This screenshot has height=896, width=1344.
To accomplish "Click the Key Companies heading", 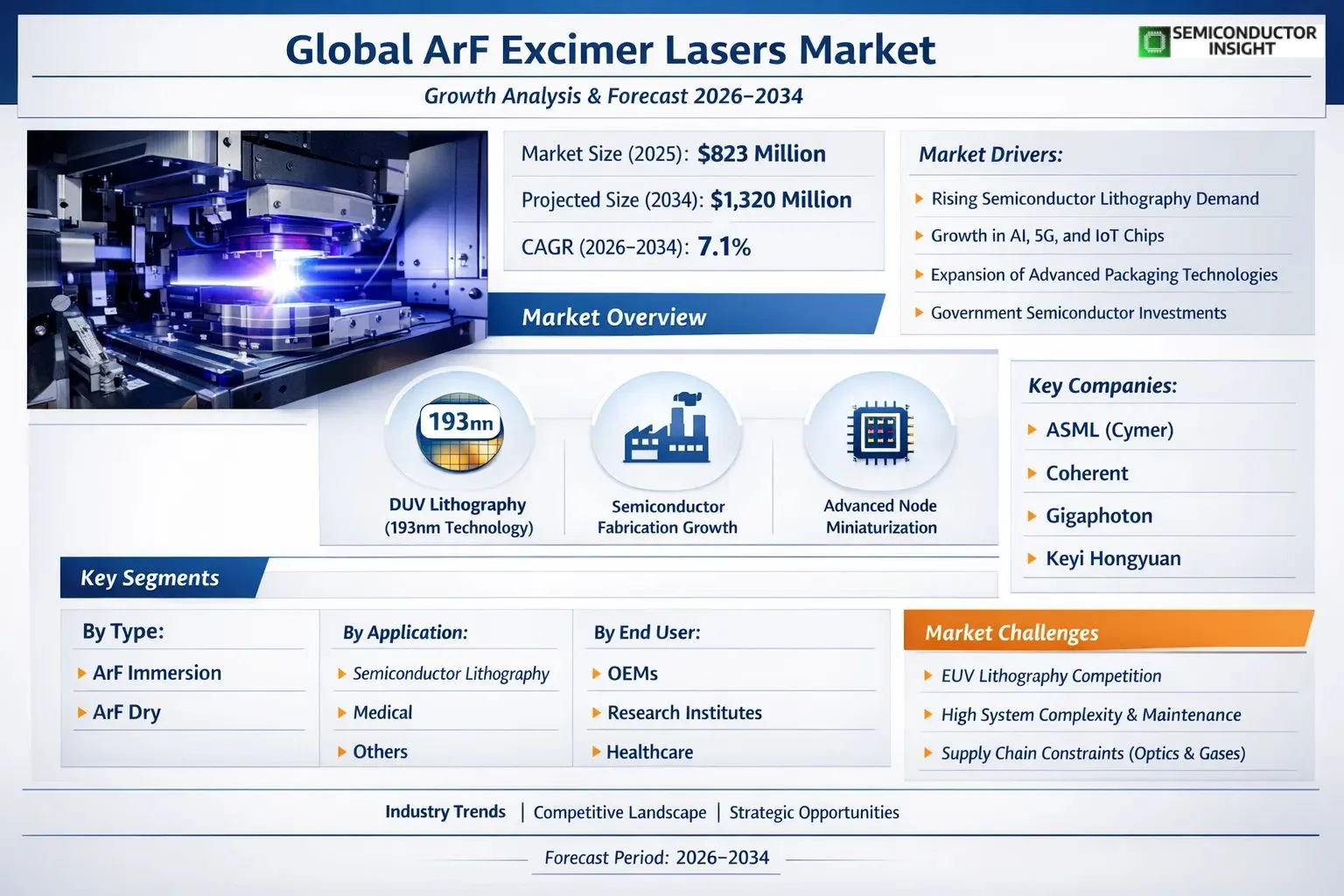I will pos(1102,386).
